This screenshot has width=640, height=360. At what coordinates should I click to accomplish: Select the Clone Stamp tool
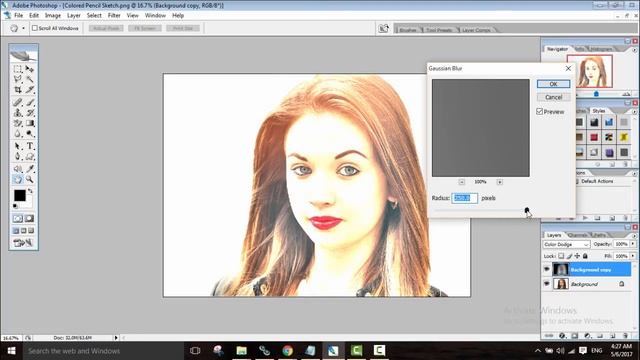point(18,113)
